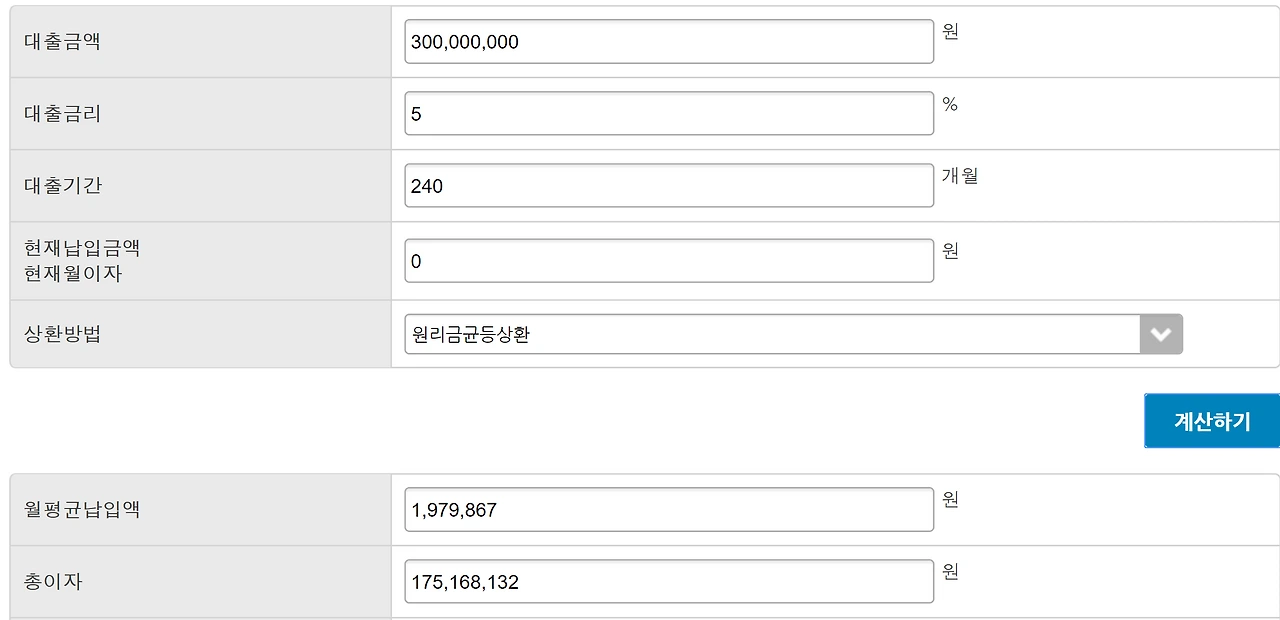Click the % unit beside 대출금리

pyautogui.click(x=950, y=104)
